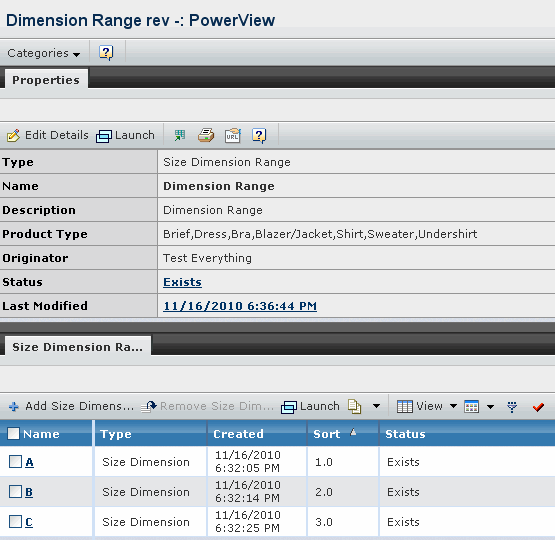Image resolution: width=555 pixels, height=540 pixels.
Task: Click the printer icon in Properties toolbar
Action: pos(206,135)
